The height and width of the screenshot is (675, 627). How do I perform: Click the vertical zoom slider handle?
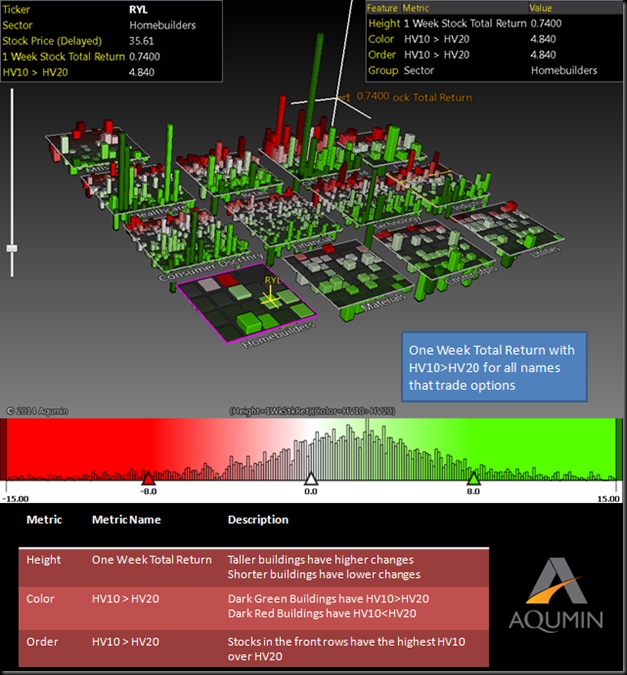click(x=12, y=248)
